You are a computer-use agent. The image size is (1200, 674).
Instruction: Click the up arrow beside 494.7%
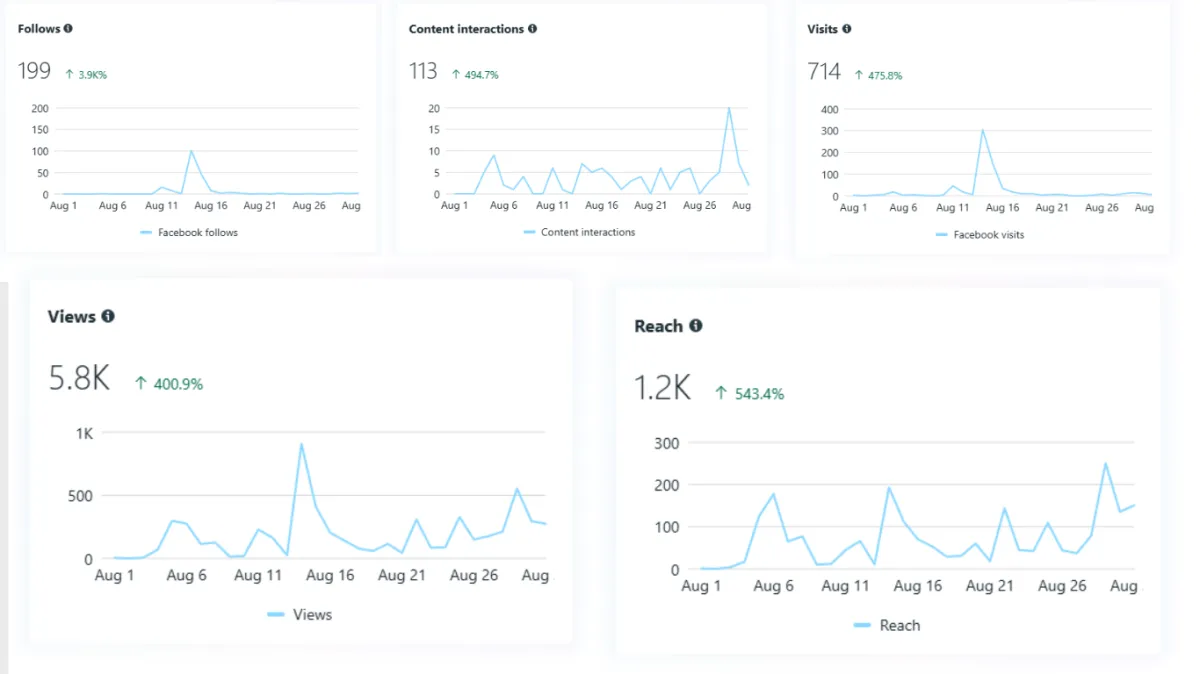point(455,74)
